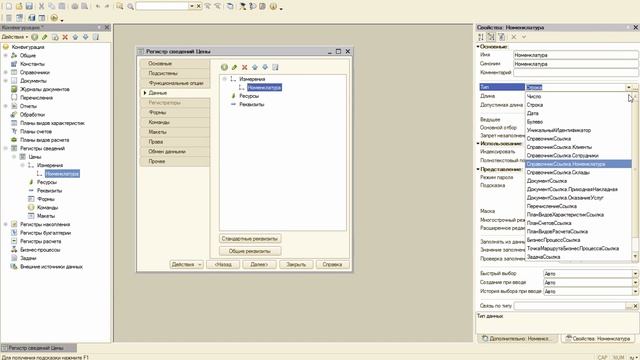Click the round run/debug icon in second toolbar row
Screen dimensions: 640x360
(54, 18)
